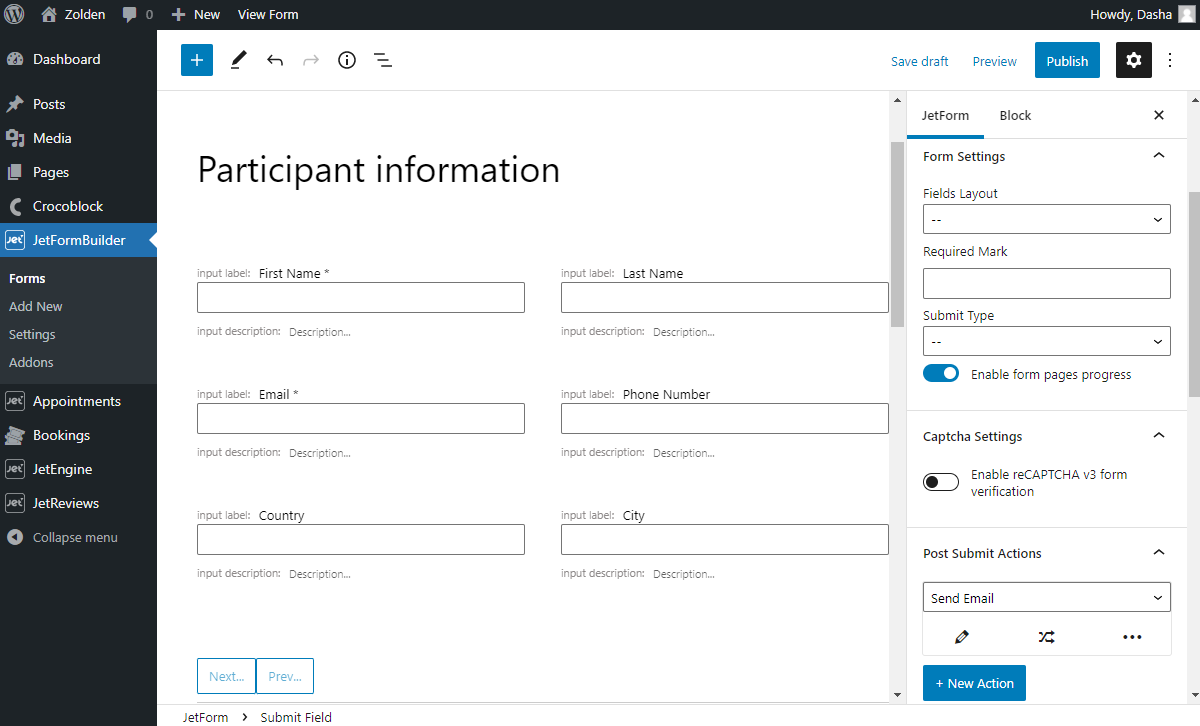Open JetEngine in the admin sidebar
The image size is (1200, 726).
pos(62,469)
